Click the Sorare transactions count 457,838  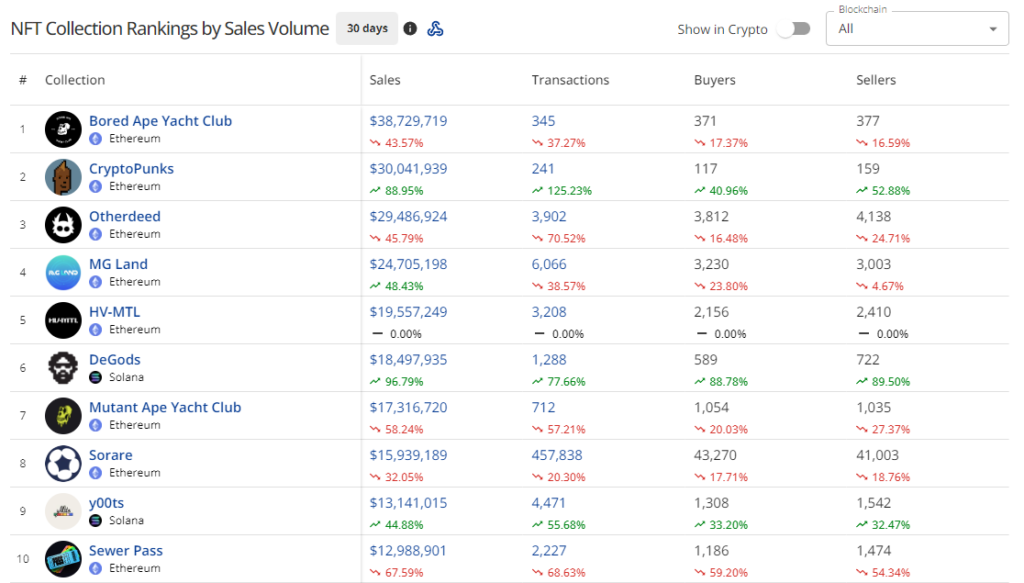click(557, 455)
